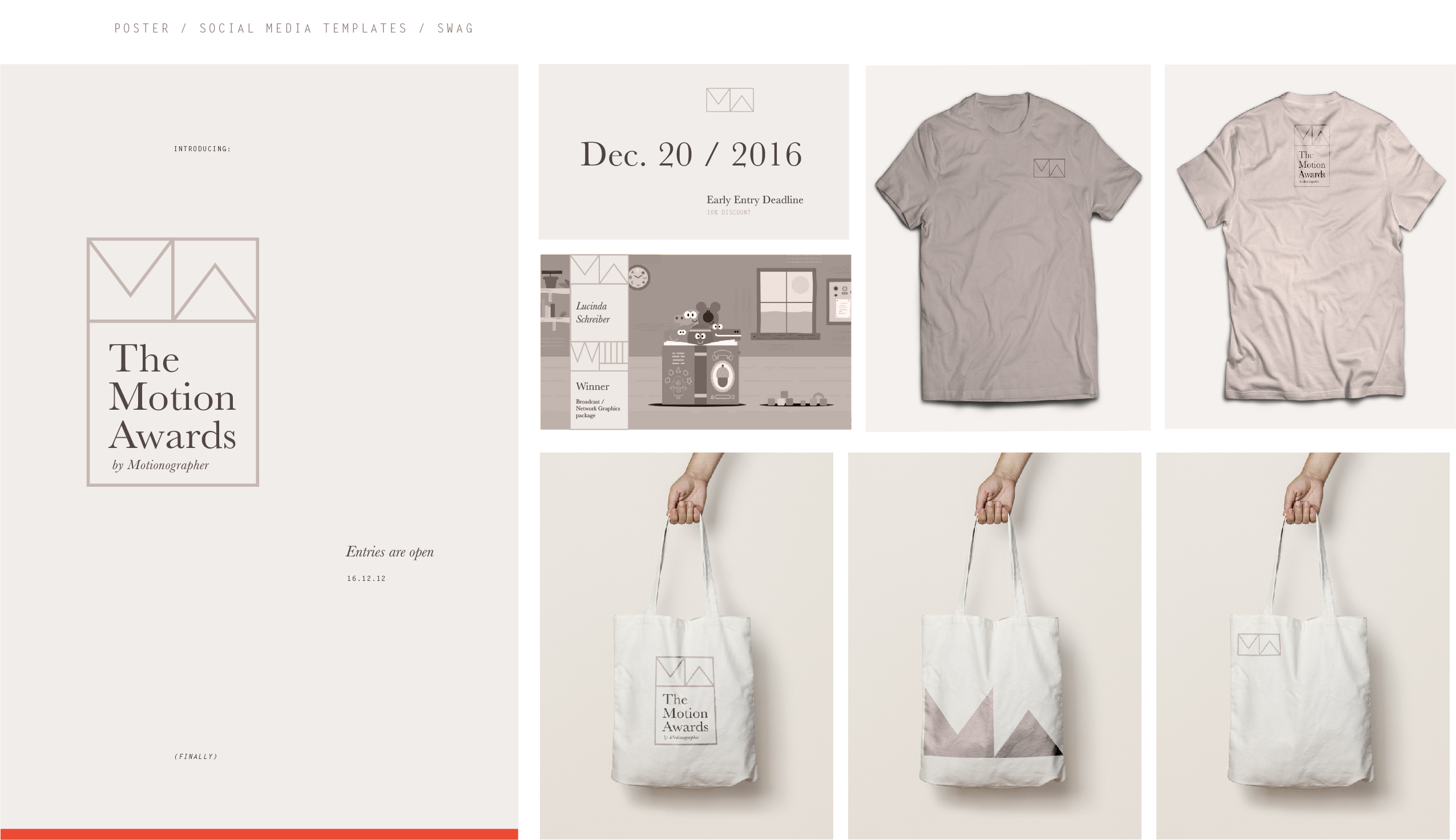Viewport: 1456px width, 840px height.
Task: Click the 'Dec. 20 / 2016' date
Action: pyautogui.click(x=691, y=155)
